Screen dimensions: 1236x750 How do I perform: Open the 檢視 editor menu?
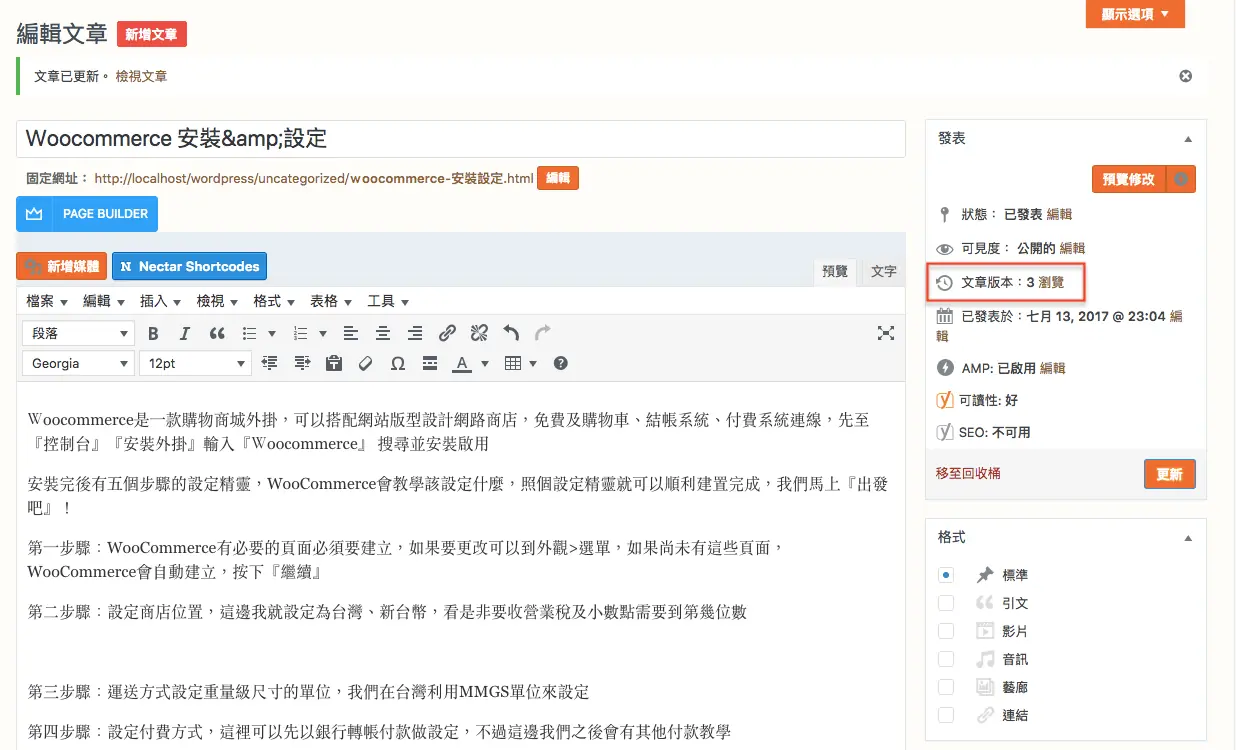point(217,301)
